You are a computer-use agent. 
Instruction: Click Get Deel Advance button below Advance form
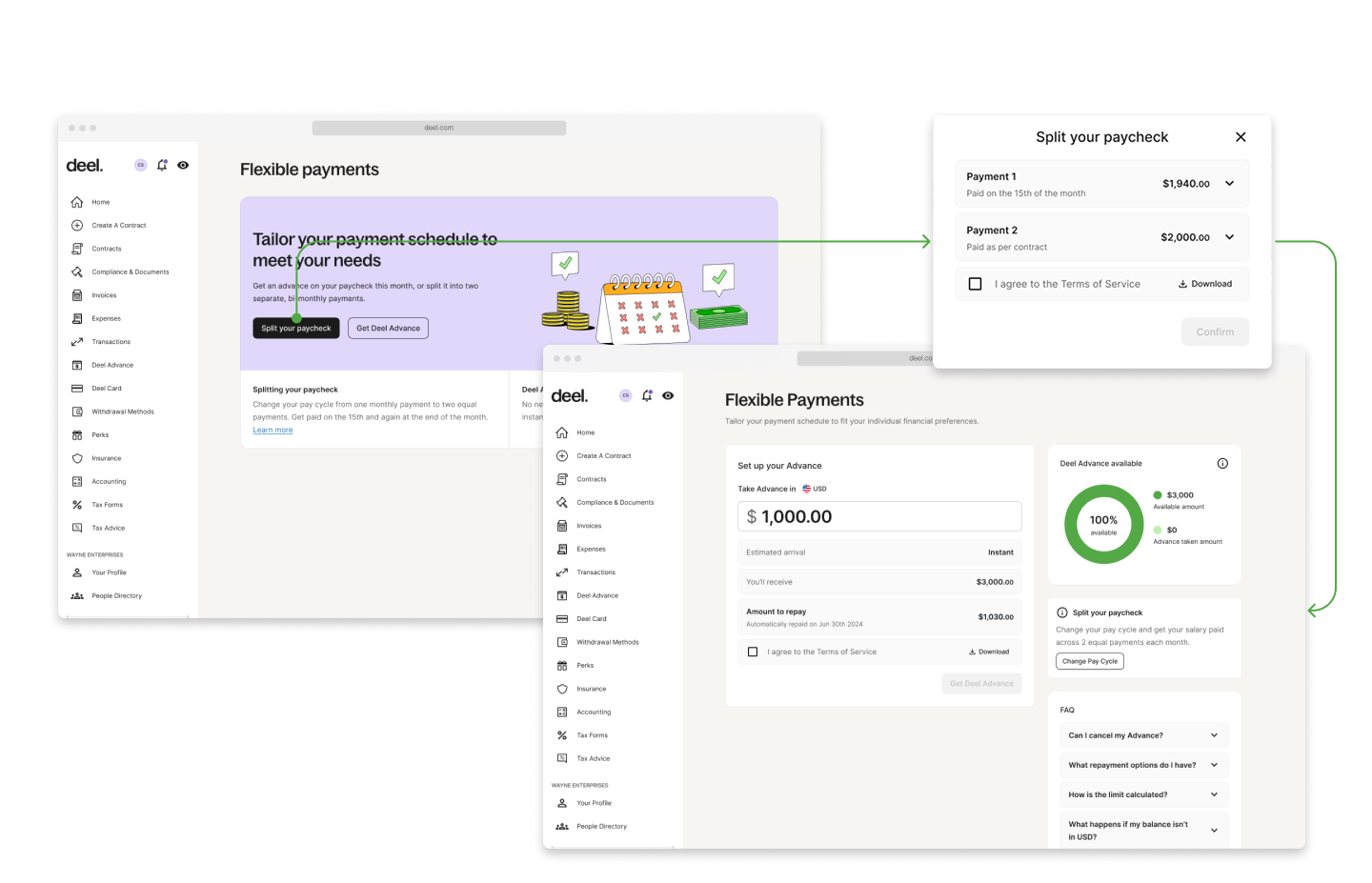click(981, 684)
